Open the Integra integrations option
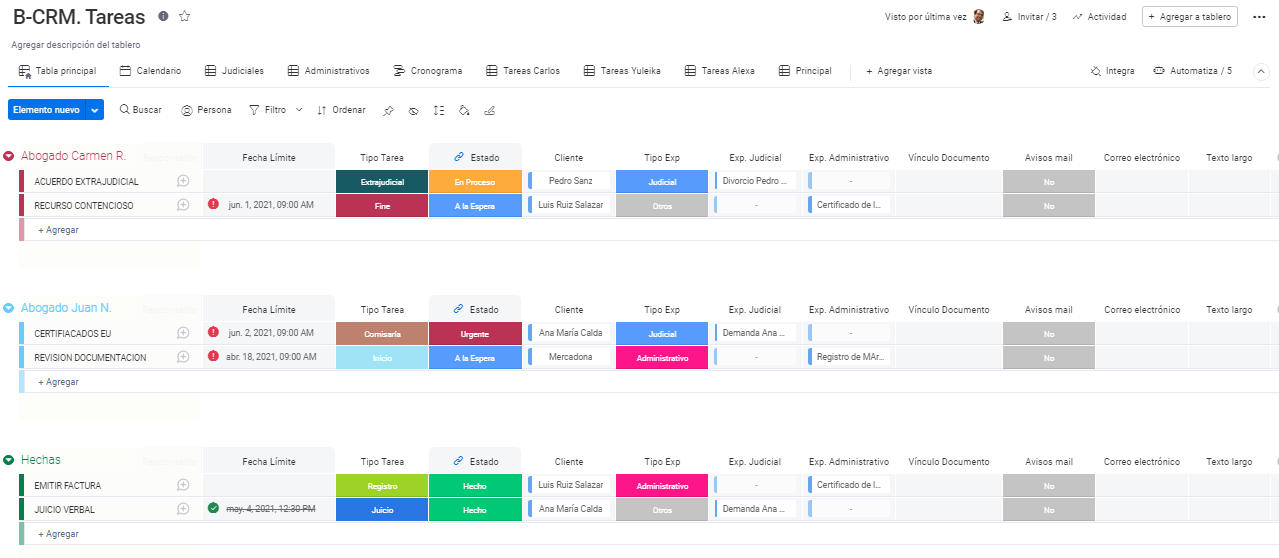This screenshot has width=1279, height=558. [1112, 71]
